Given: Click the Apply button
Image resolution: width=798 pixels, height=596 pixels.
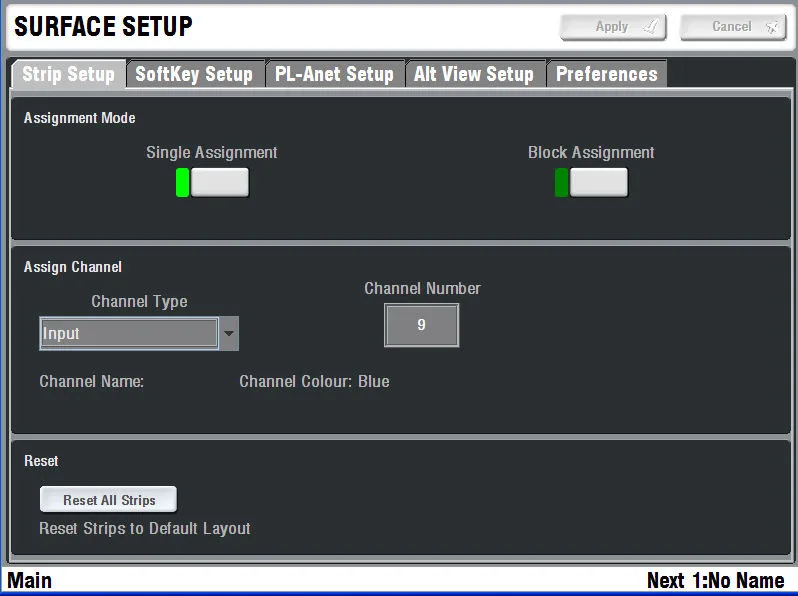Looking at the screenshot, I should 613,27.
